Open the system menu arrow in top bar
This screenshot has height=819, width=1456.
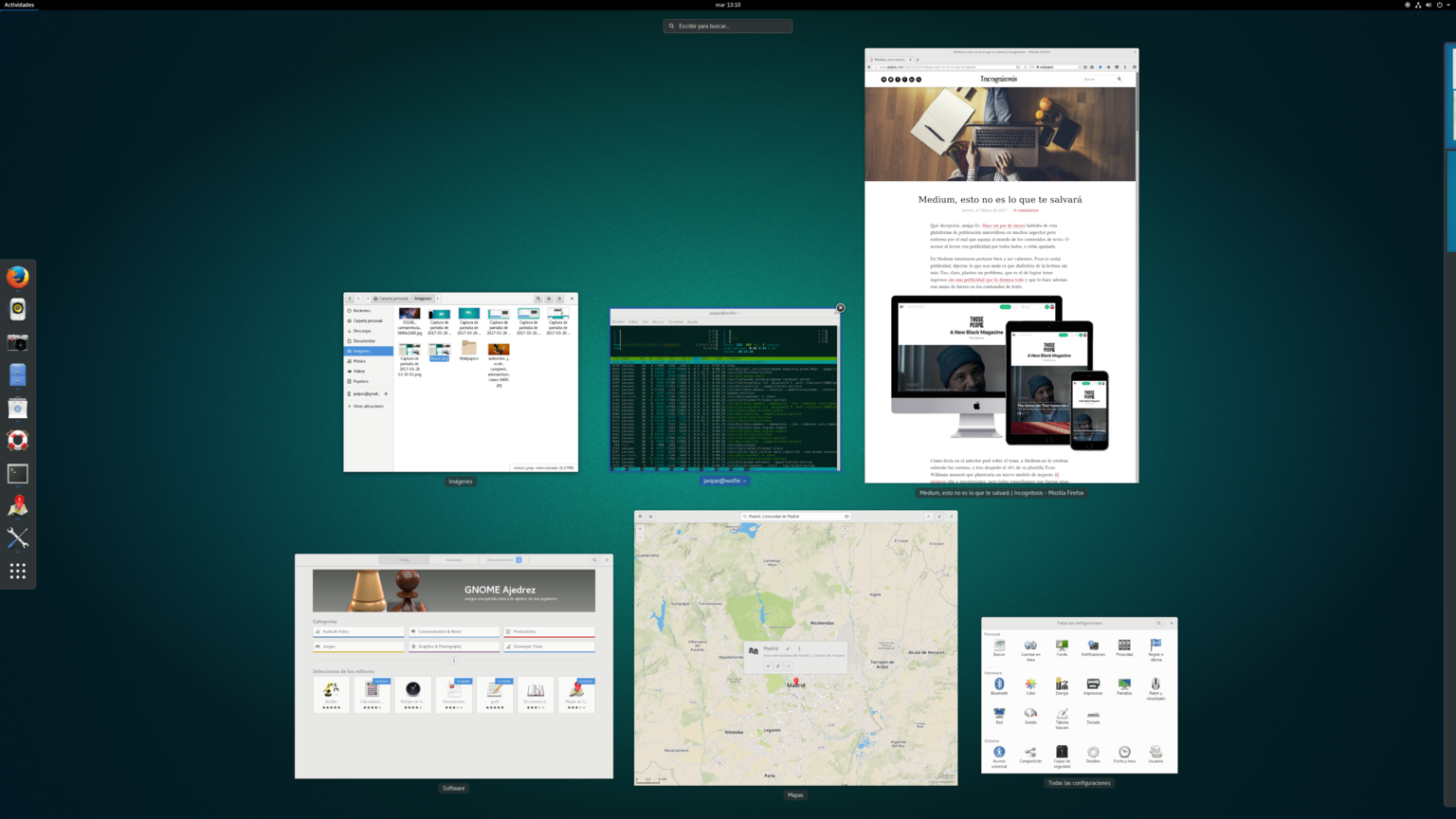point(1448,5)
